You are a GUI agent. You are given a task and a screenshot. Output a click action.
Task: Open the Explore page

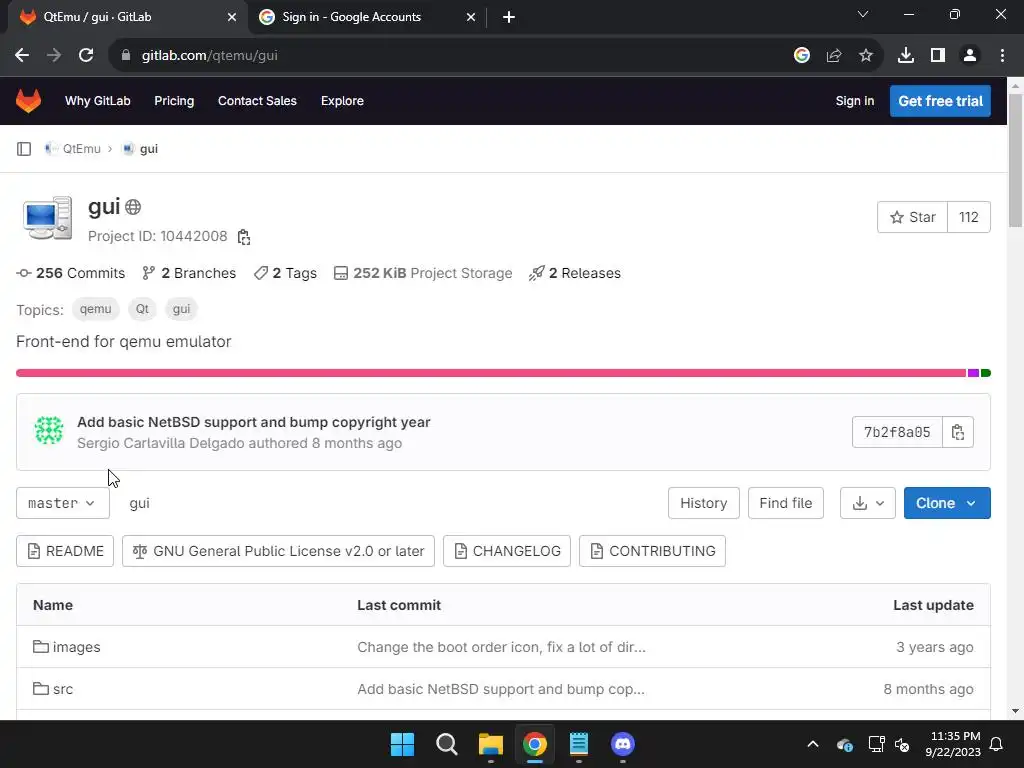coord(342,101)
